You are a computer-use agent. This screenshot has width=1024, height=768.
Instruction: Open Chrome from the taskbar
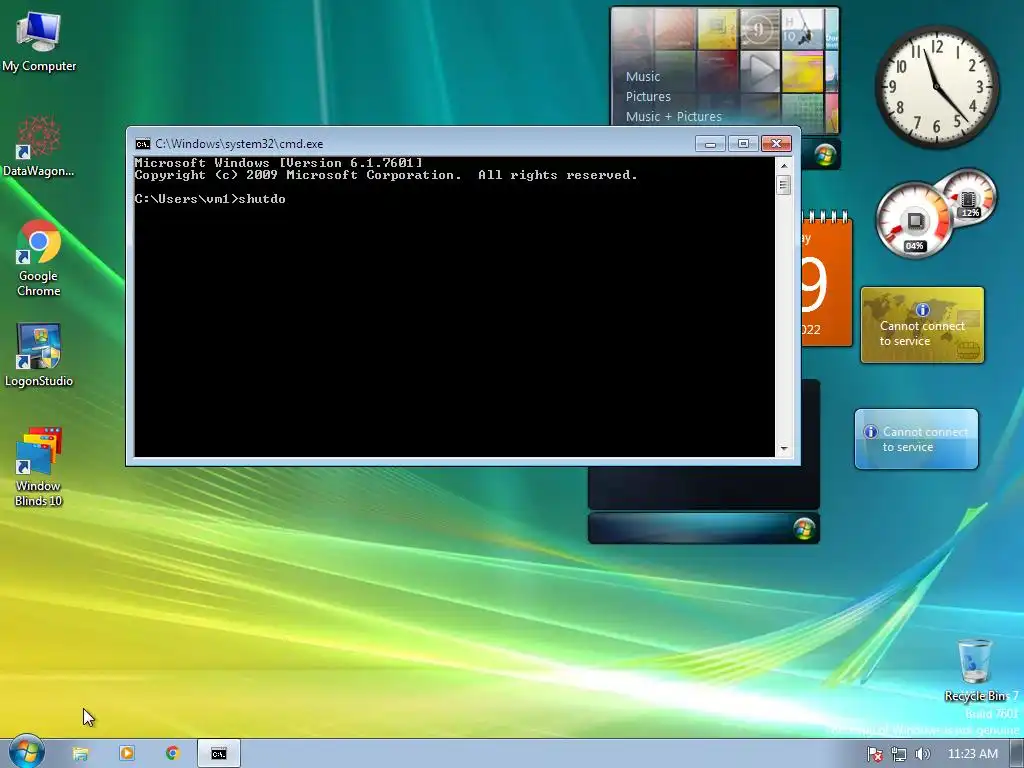point(172,754)
